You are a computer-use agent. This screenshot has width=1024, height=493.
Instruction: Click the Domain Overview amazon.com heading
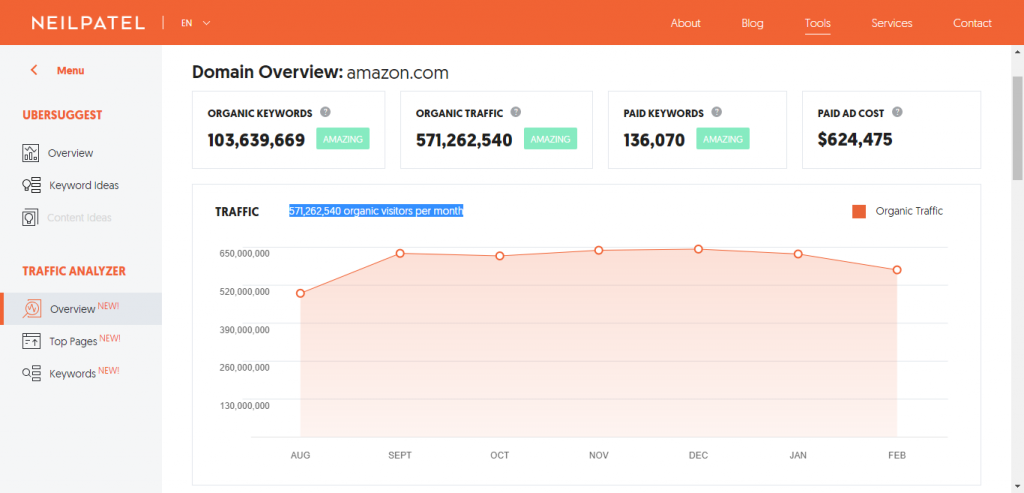[321, 72]
